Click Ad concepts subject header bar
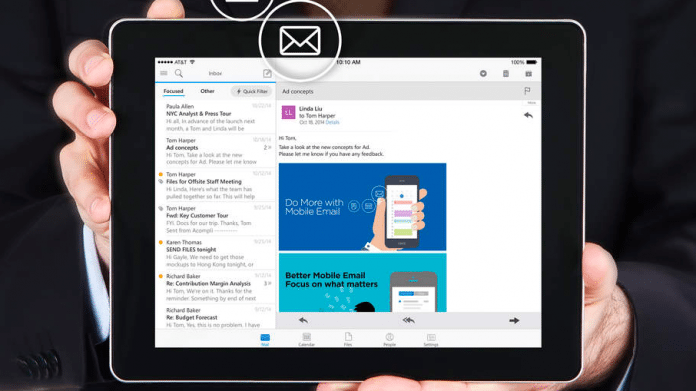 pos(408,91)
